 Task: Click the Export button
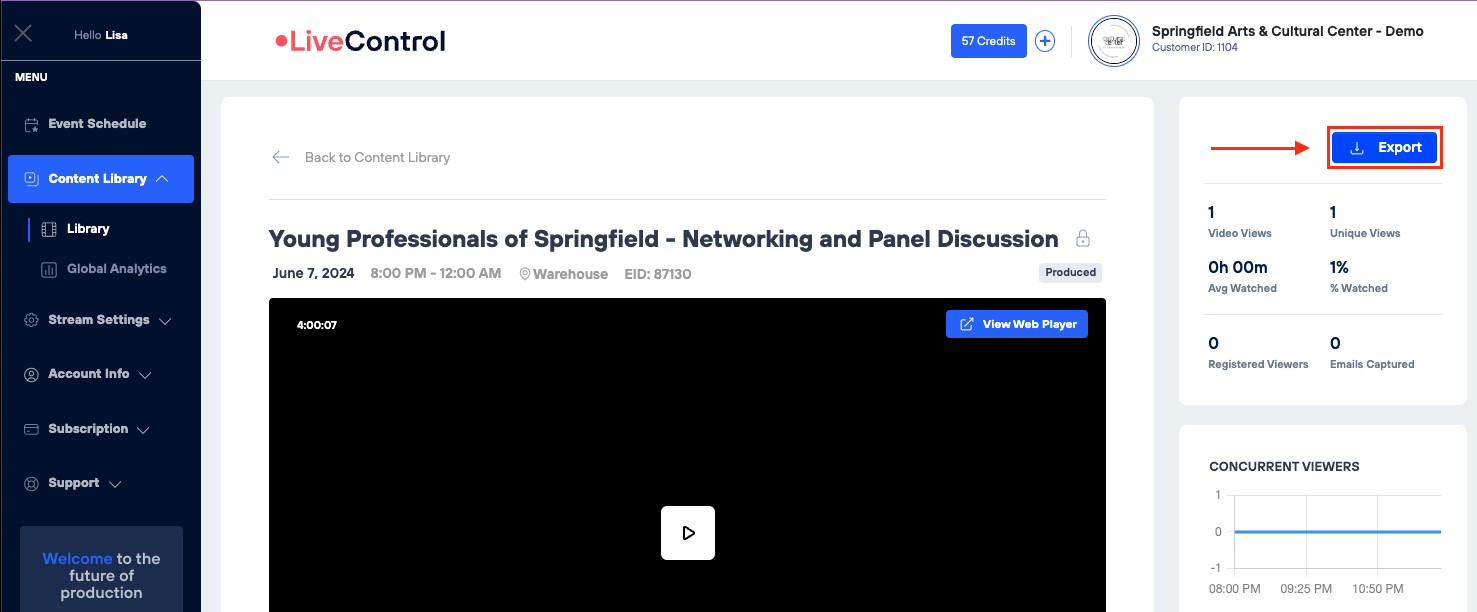1384,148
